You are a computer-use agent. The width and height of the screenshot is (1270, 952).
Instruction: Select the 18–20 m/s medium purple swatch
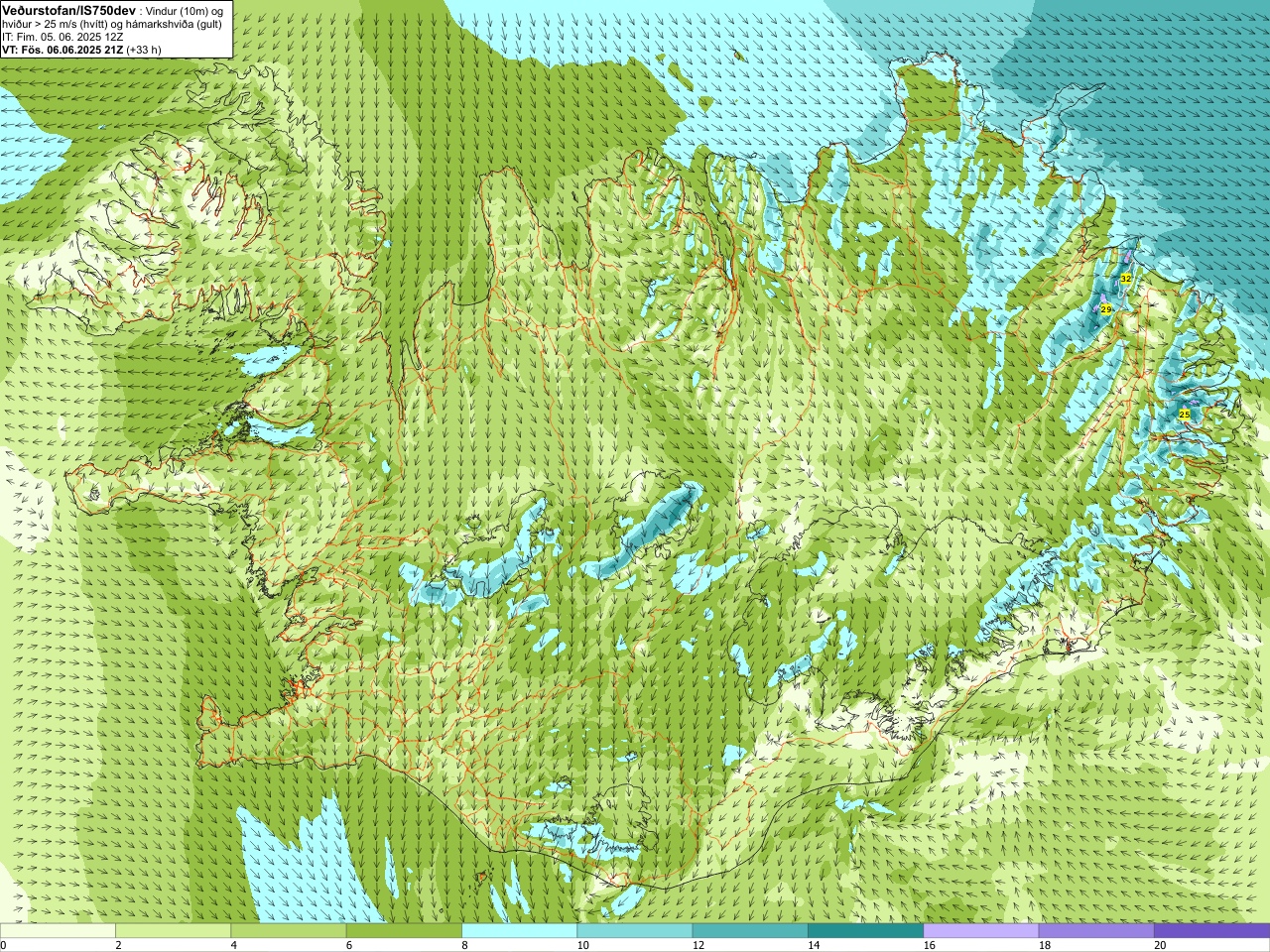1096,931
